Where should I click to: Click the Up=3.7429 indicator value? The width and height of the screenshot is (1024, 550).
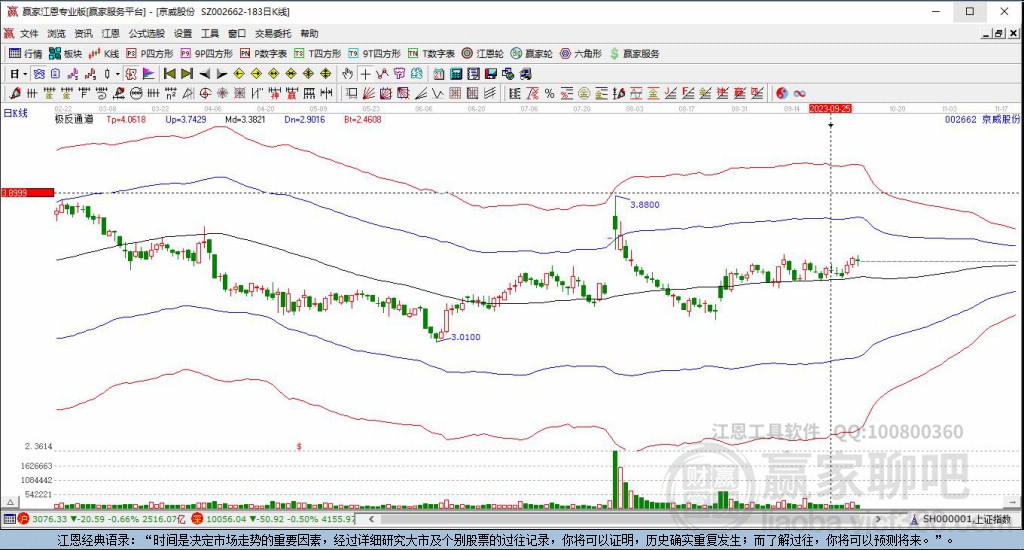[185, 120]
